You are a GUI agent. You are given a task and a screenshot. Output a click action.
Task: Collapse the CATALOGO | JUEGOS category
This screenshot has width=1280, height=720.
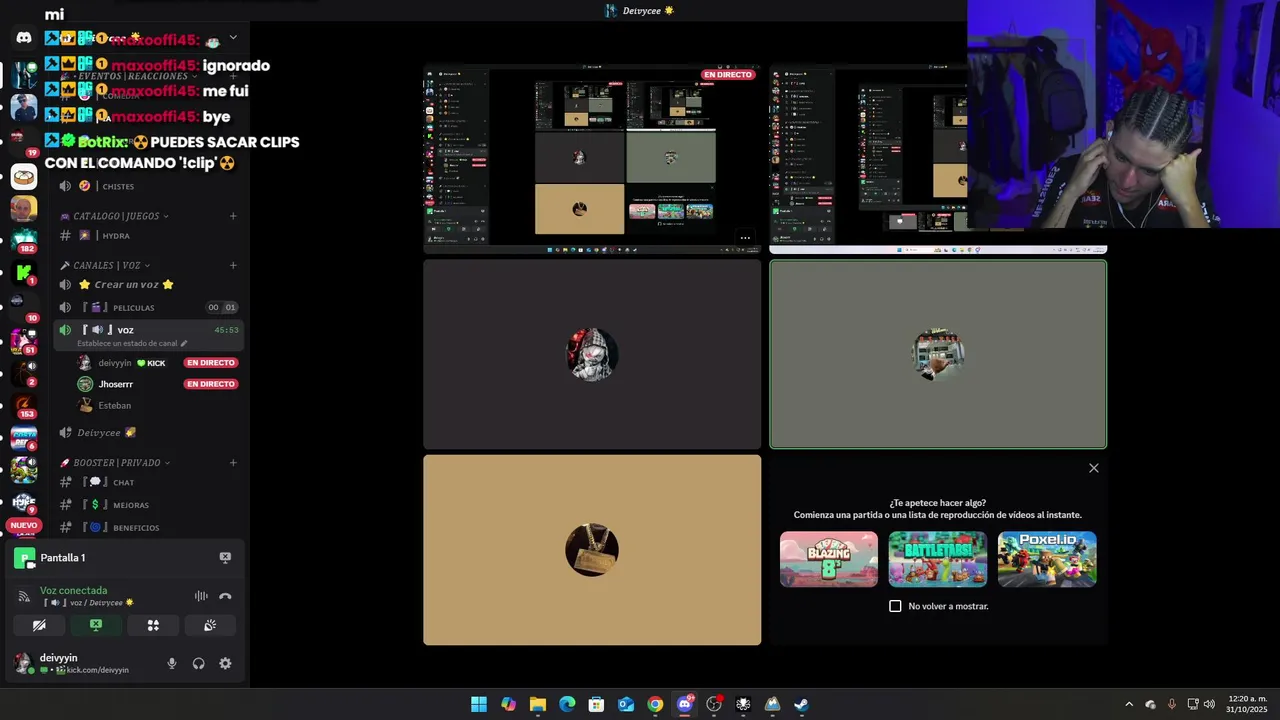click(115, 216)
